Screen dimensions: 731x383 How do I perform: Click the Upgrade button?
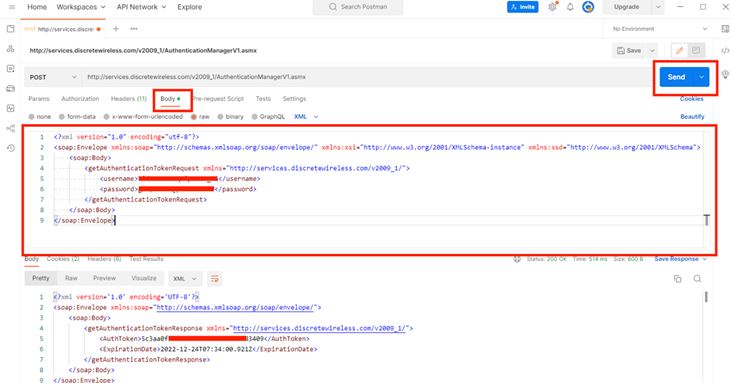point(627,7)
